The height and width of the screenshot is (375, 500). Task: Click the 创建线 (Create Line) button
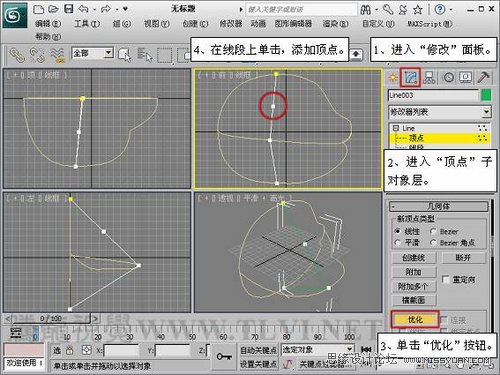(x=414, y=257)
